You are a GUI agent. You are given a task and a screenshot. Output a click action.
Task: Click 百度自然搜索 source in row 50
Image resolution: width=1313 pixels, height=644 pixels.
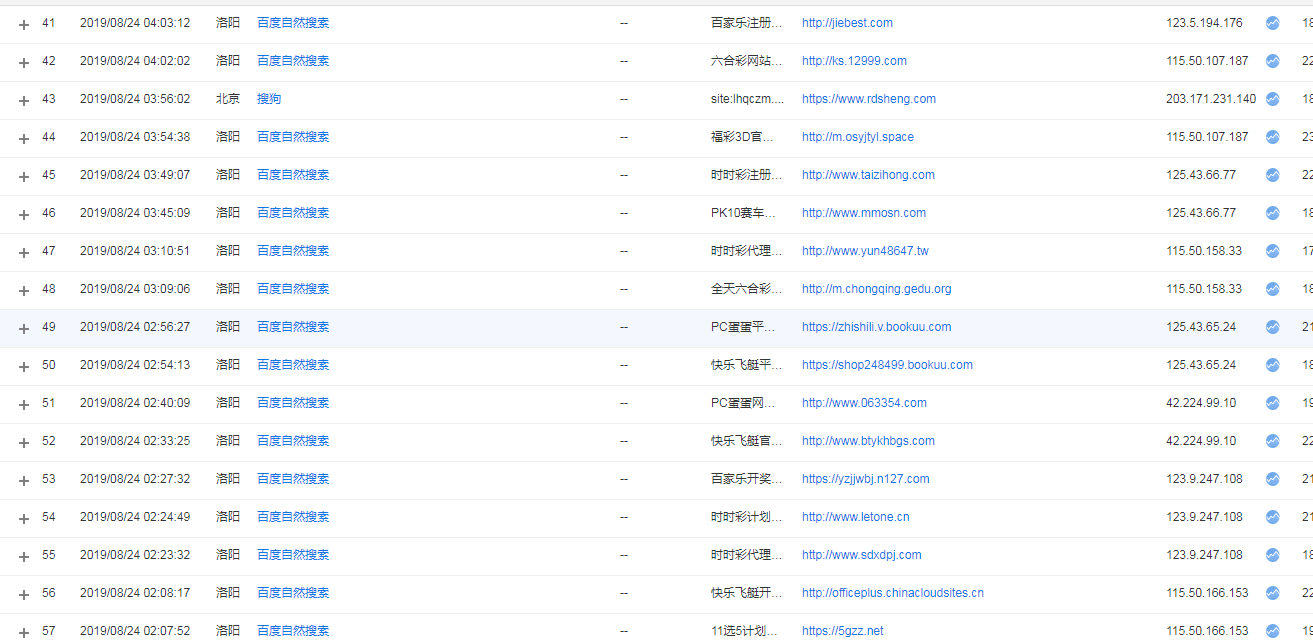point(292,365)
